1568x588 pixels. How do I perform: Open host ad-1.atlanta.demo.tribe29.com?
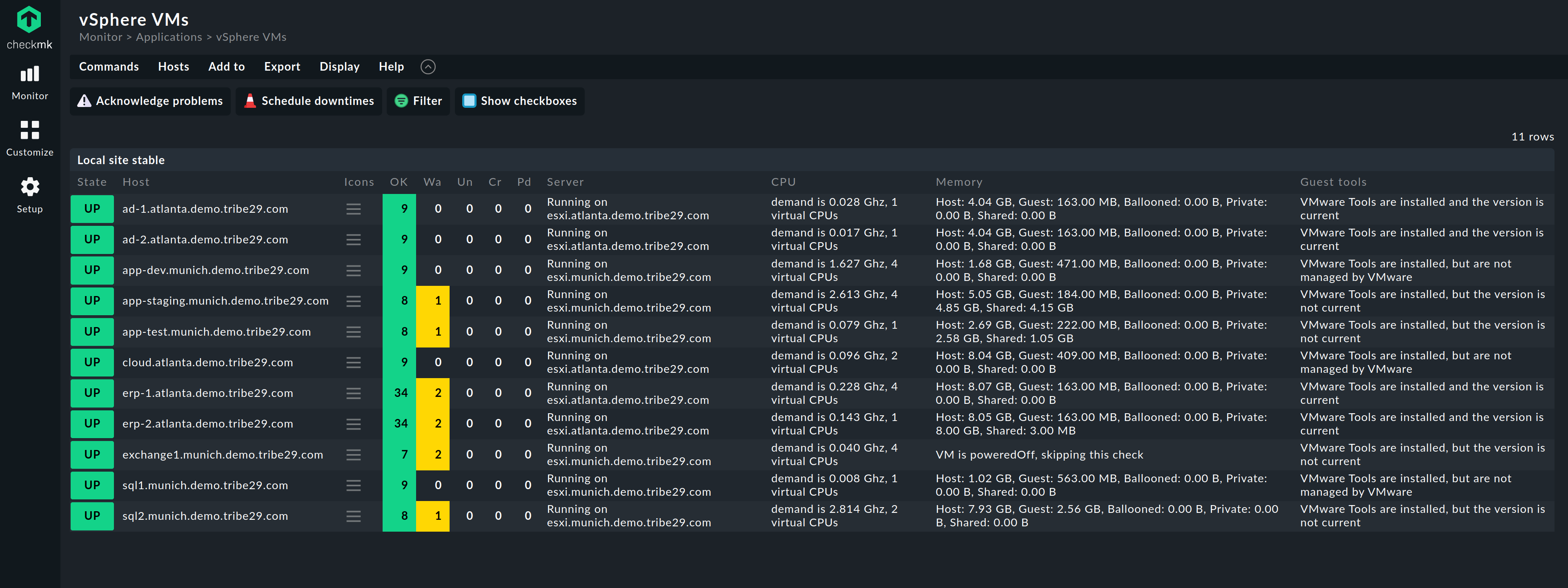pyautogui.click(x=205, y=209)
